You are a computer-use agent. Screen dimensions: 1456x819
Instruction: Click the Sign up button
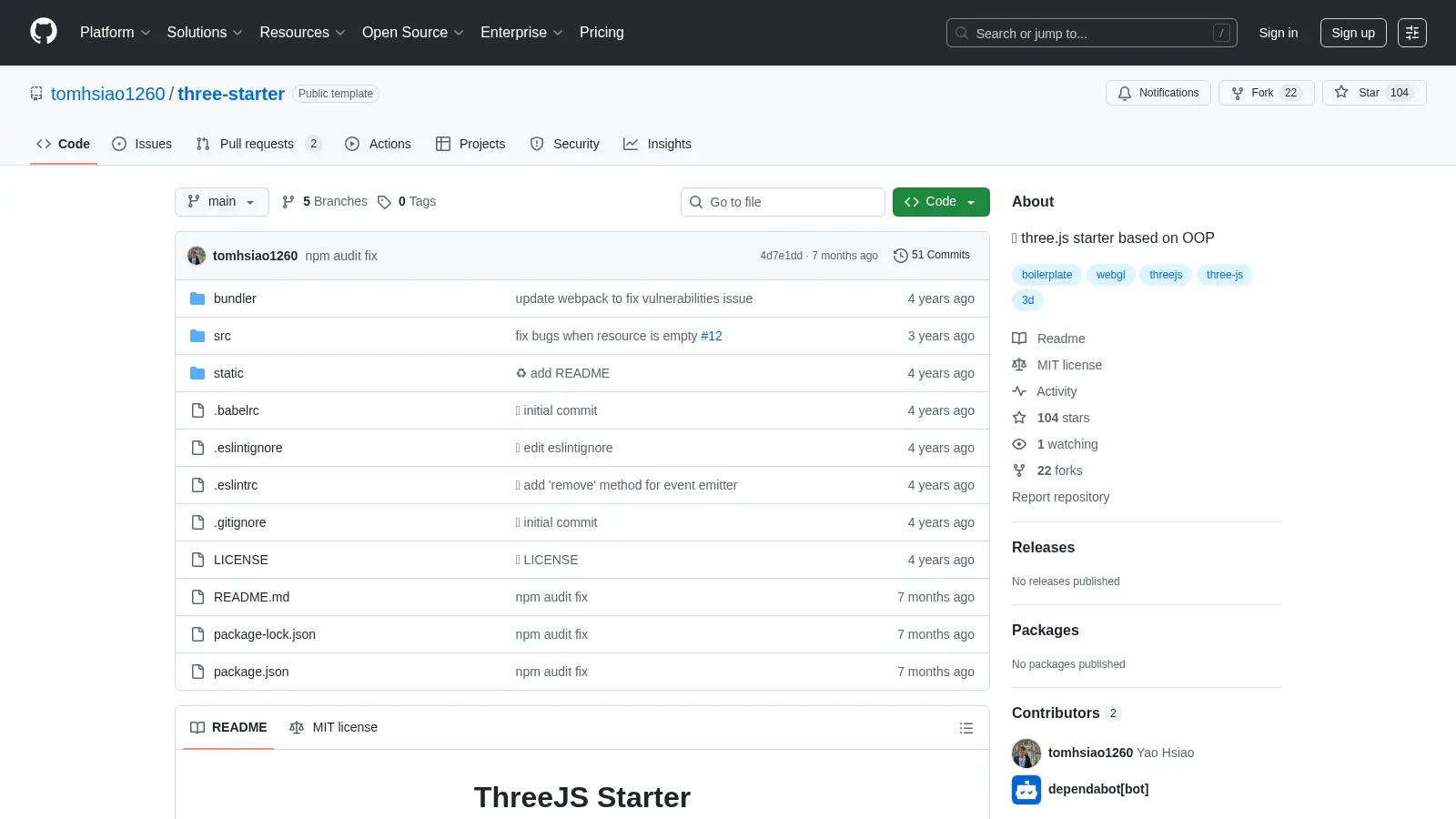[x=1353, y=33]
